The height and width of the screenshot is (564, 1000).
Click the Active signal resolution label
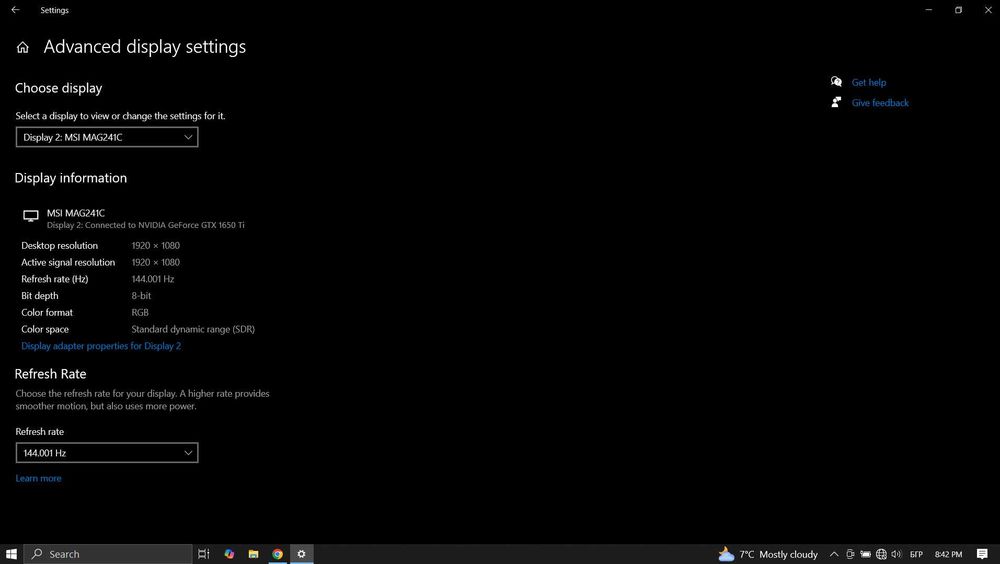[68, 262]
